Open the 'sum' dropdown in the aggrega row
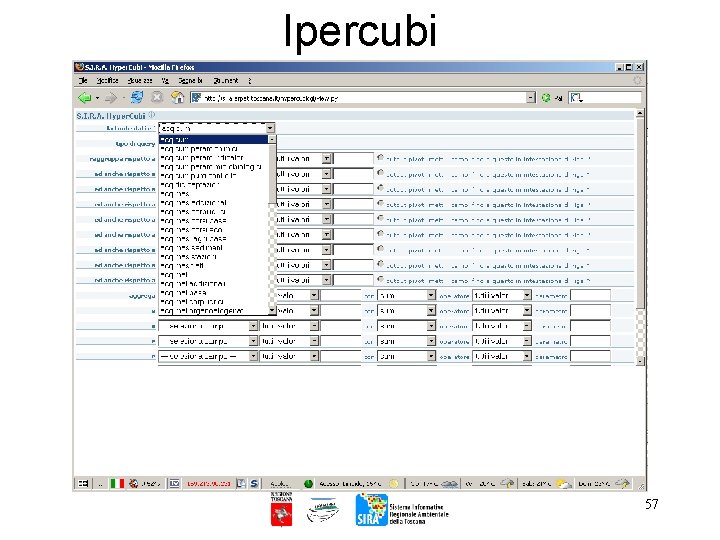 tap(406, 295)
